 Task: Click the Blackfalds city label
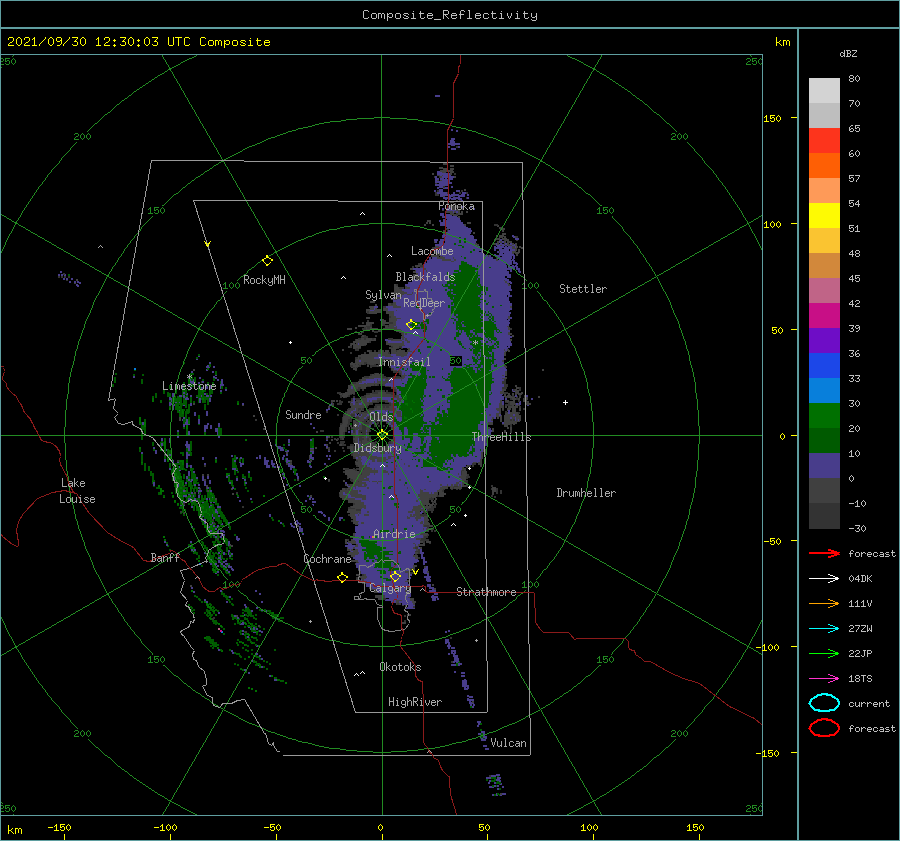click(425, 277)
